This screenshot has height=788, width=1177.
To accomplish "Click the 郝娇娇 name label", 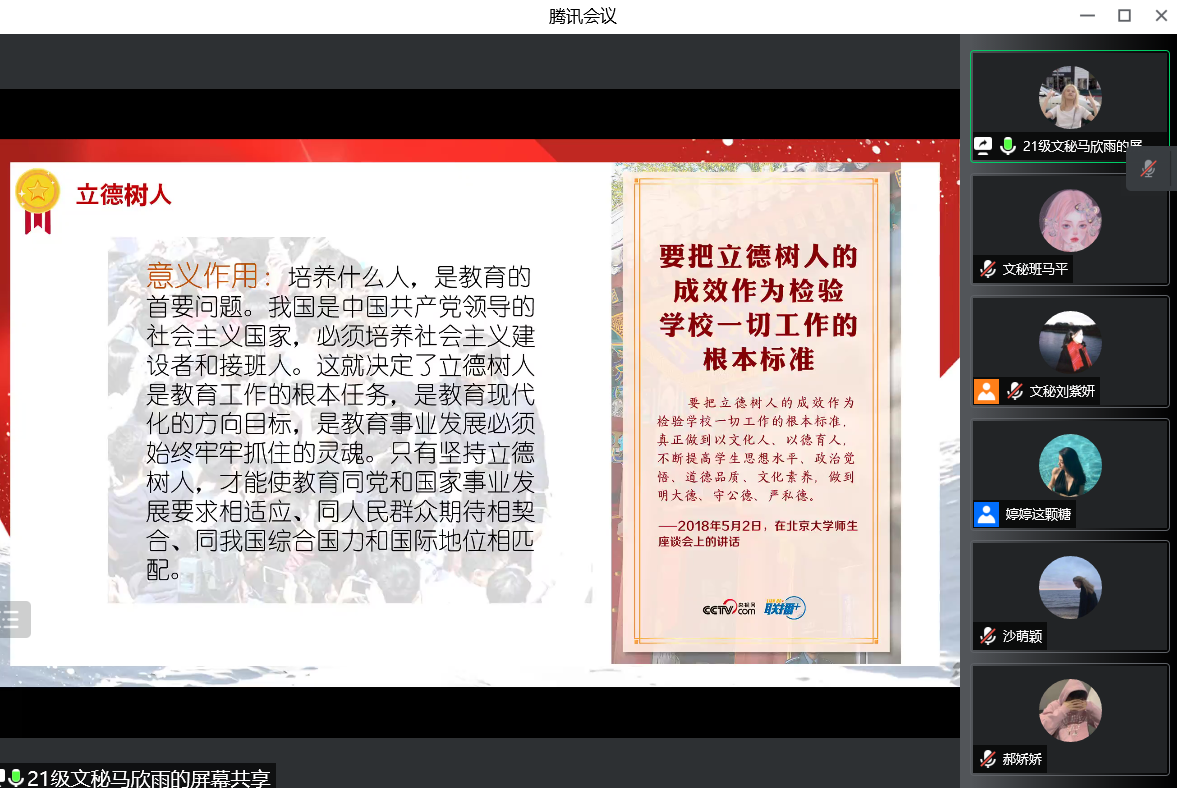I will click(x=1022, y=759).
